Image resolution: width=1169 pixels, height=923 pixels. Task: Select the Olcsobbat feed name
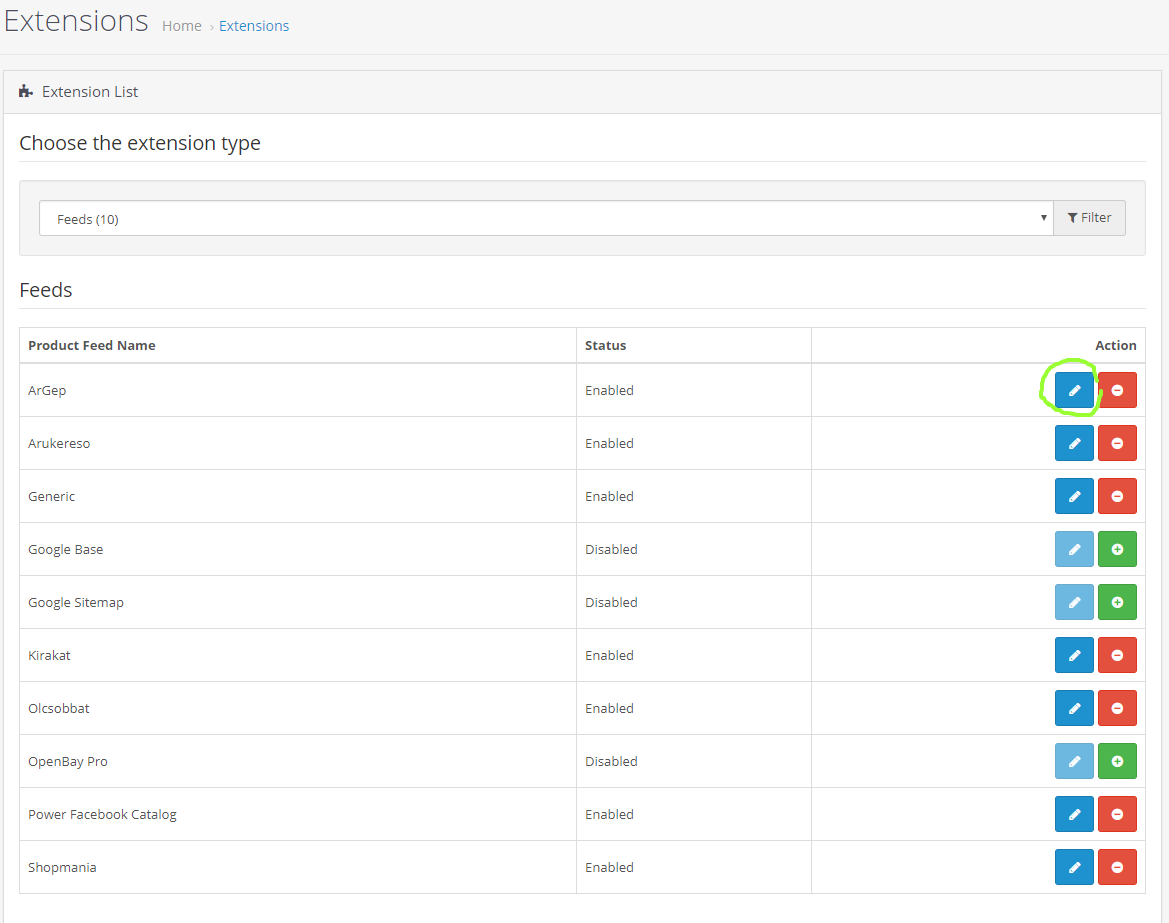[x=59, y=708]
